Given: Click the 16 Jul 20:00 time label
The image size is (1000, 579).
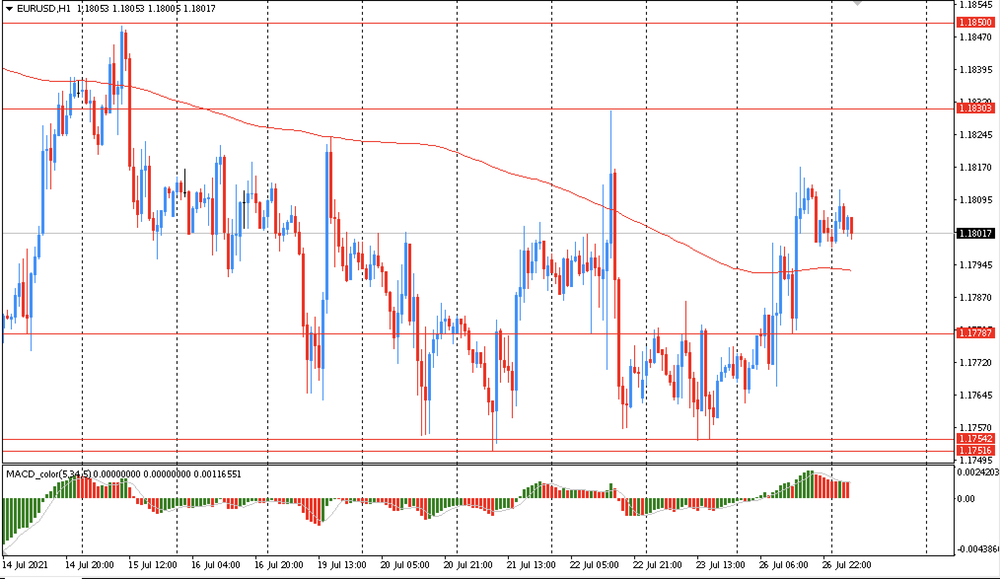Looking at the screenshot, I should 279,565.
